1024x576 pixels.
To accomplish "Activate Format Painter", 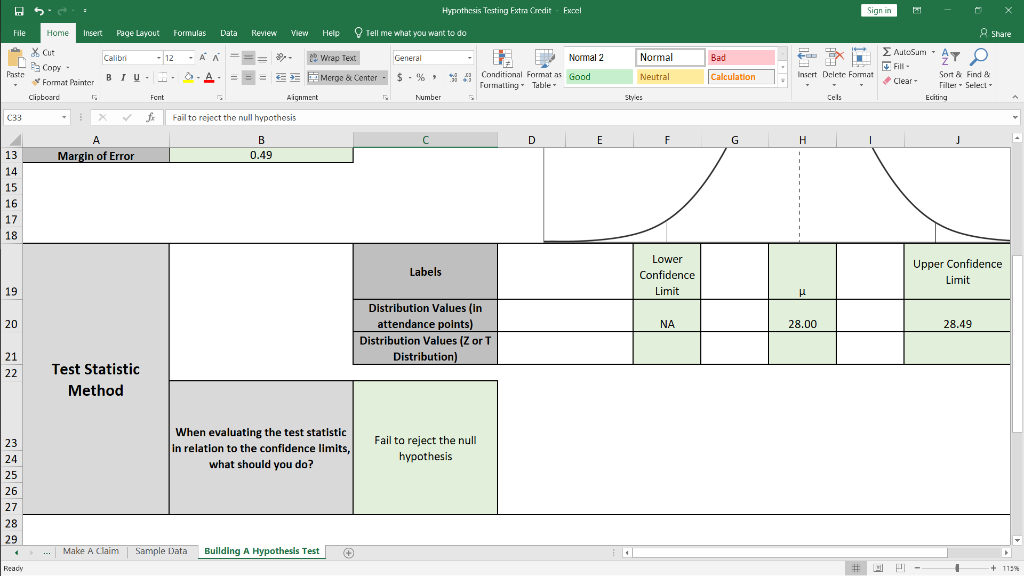I will (x=63, y=82).
